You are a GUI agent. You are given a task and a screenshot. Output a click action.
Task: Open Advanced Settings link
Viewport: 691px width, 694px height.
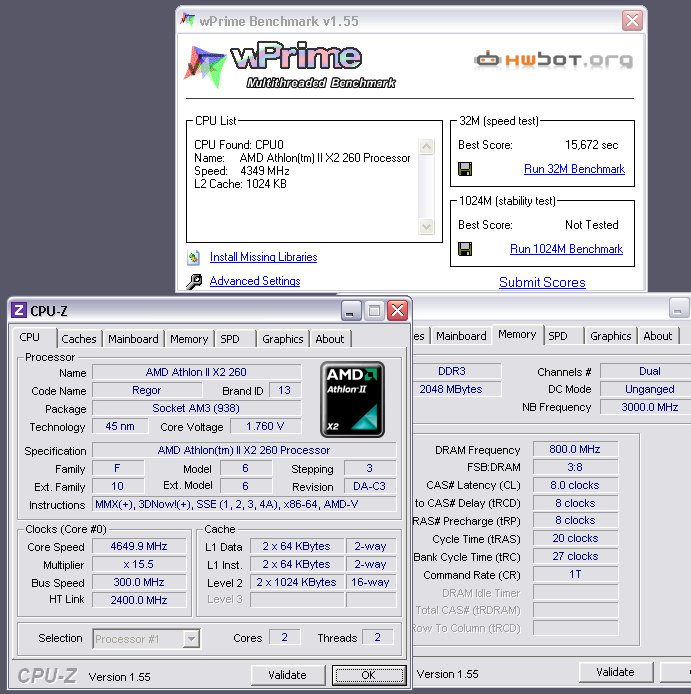(x=255, y=281)
